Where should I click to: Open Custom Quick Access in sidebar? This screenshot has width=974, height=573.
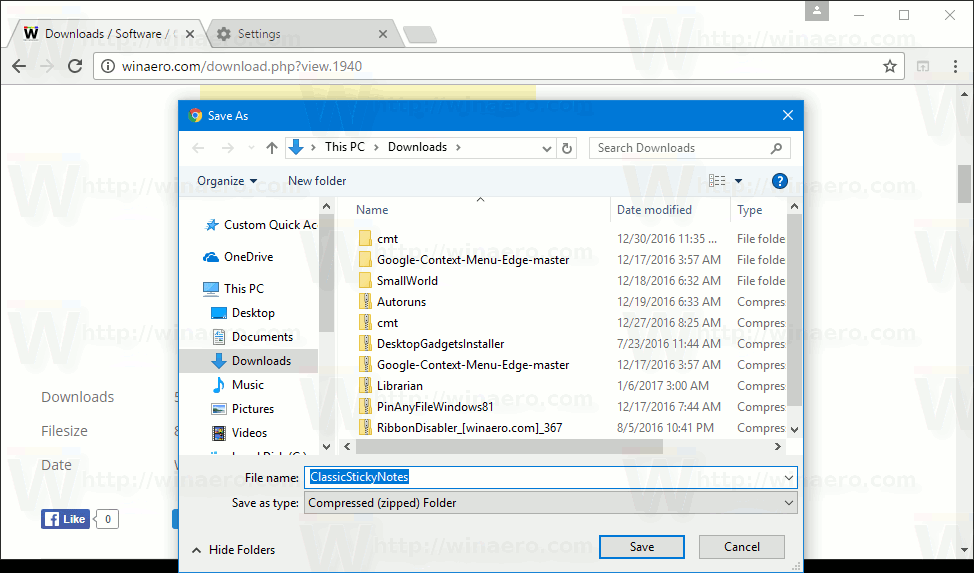pos(261,225)
